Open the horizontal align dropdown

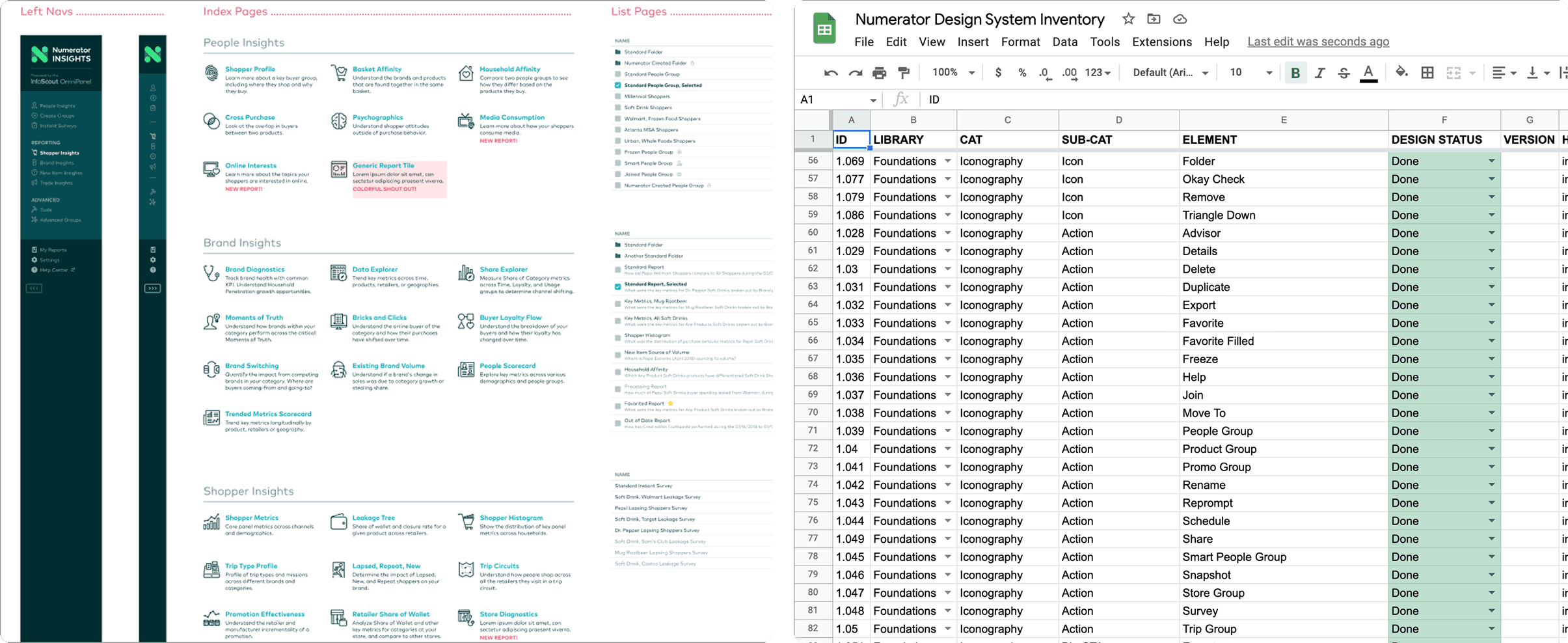(1504, 73)
